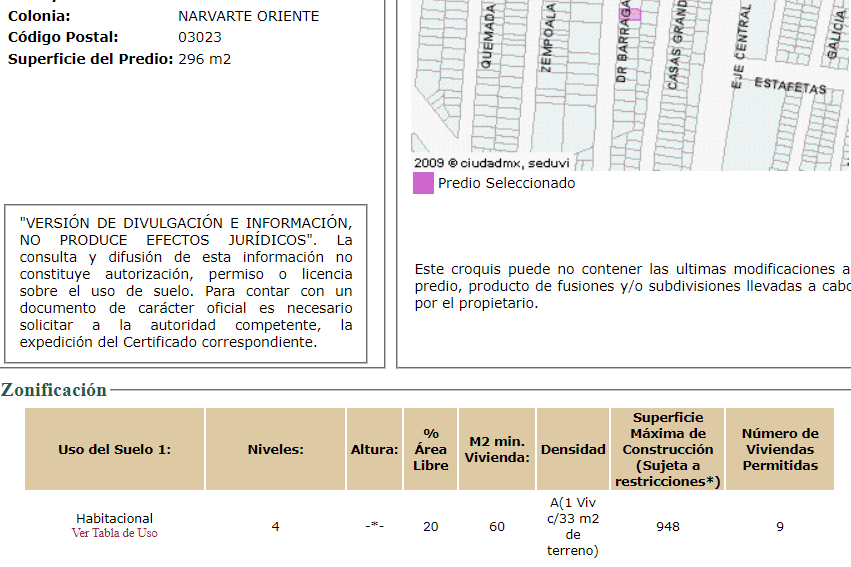
Task: Select the '296 m2' surface value
Action: [205, 59]
